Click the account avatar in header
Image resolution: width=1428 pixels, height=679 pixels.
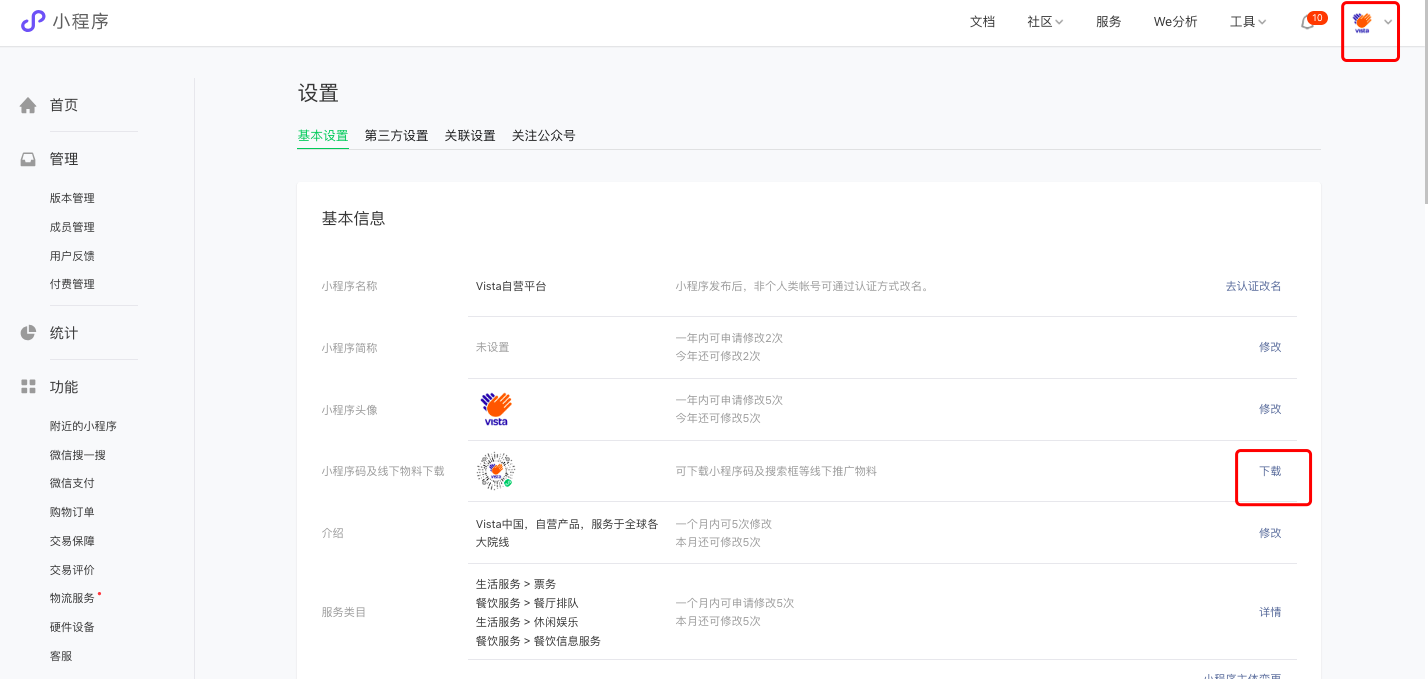[1361, 22]
